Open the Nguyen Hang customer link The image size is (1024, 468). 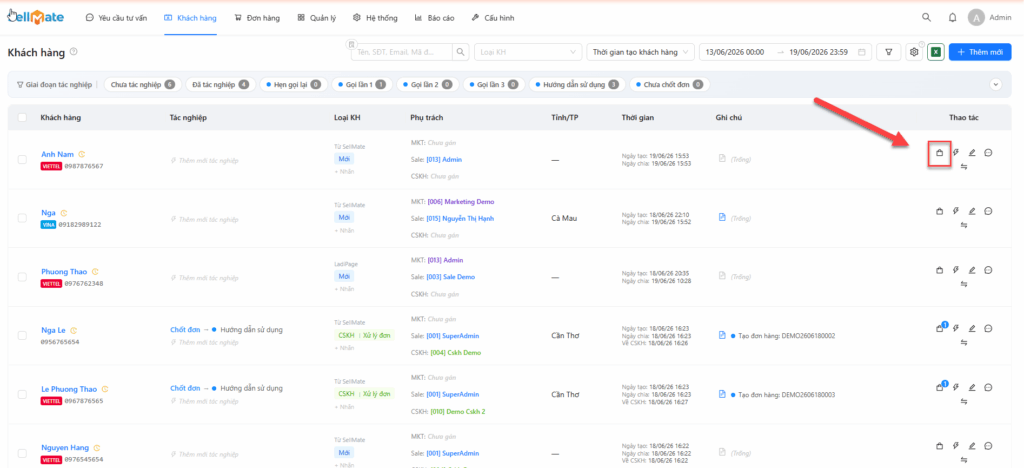(65, 448)
